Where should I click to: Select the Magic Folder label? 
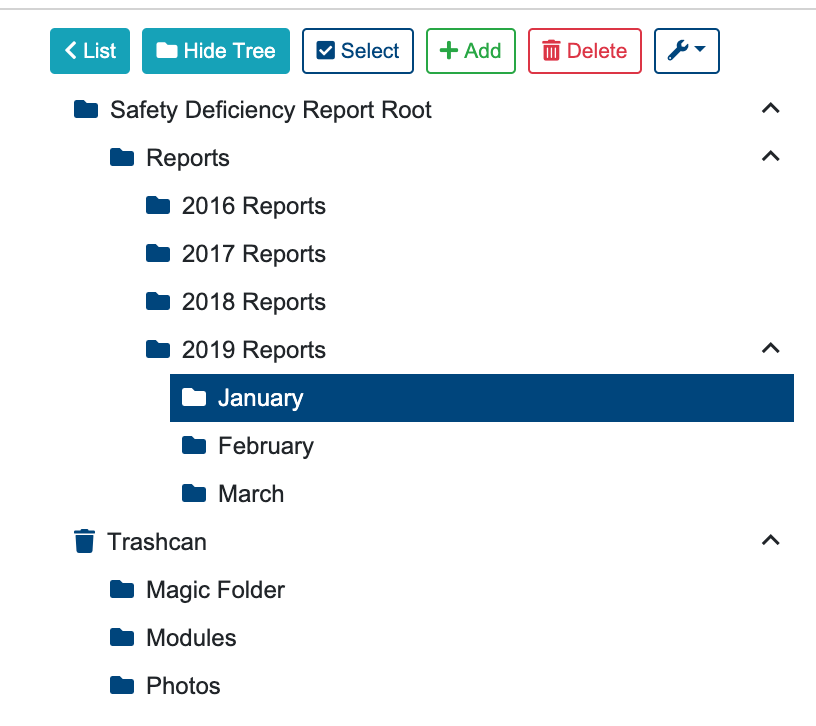(x=215, y=590)
